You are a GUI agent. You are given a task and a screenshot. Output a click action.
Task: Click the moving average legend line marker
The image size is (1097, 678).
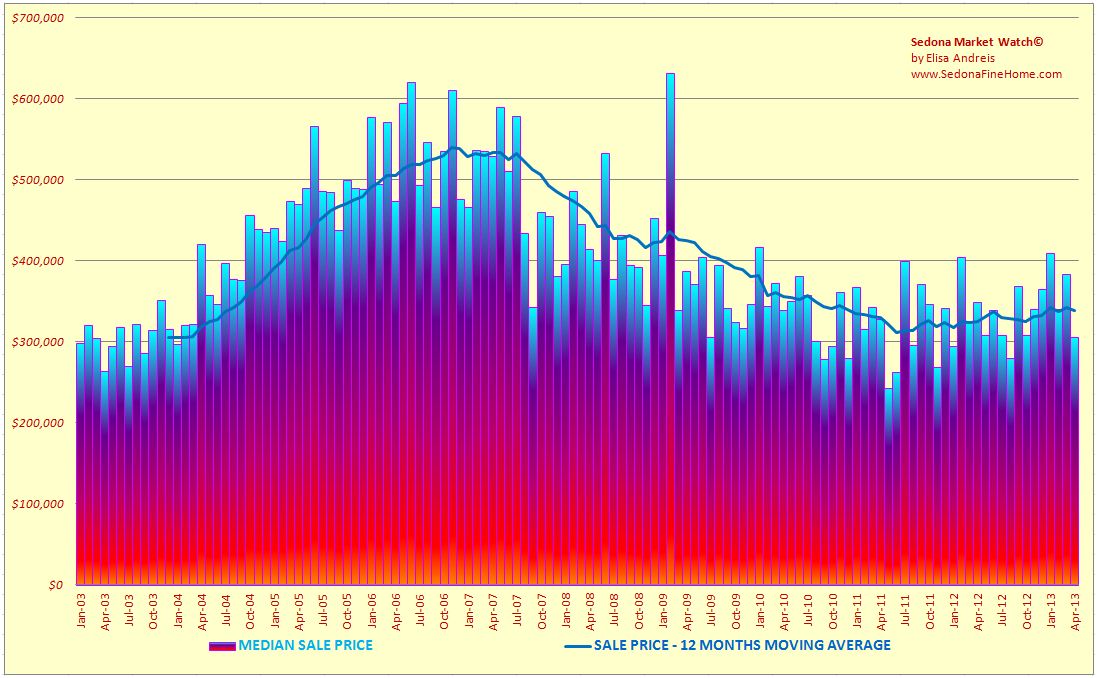[x=578, y=646]
